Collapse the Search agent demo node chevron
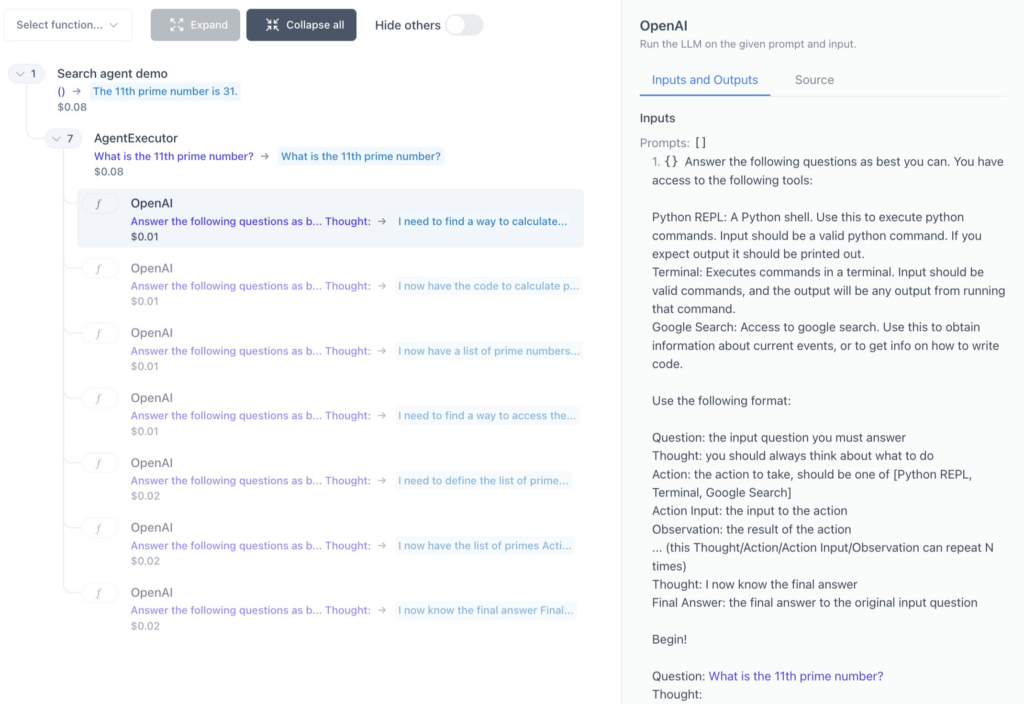Viewport: 1024px width, 704px height. coord(19,74)
